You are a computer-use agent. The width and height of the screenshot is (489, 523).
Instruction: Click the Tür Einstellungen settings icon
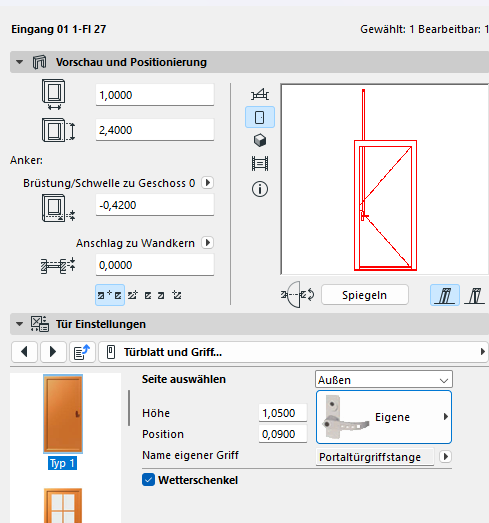[x=40, y=324]
